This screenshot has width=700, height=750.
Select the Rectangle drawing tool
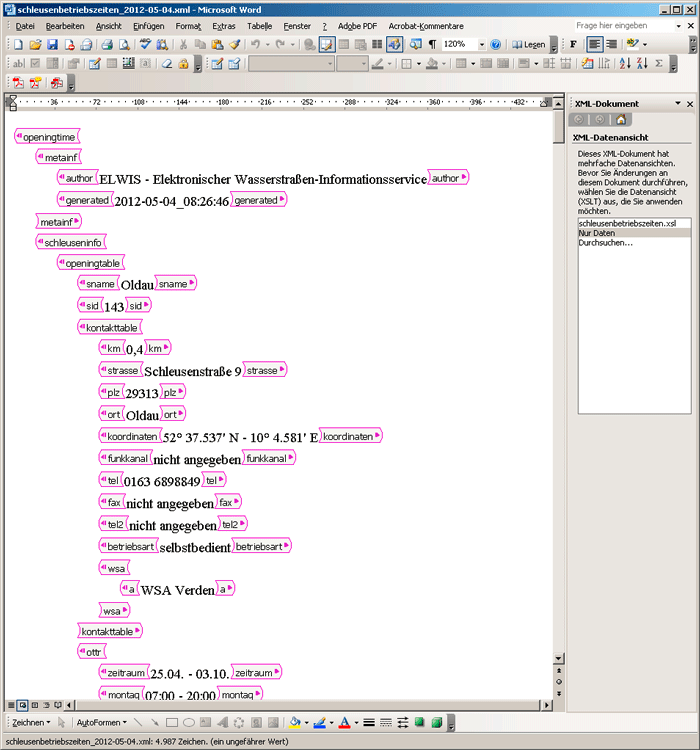click(172, 722)
